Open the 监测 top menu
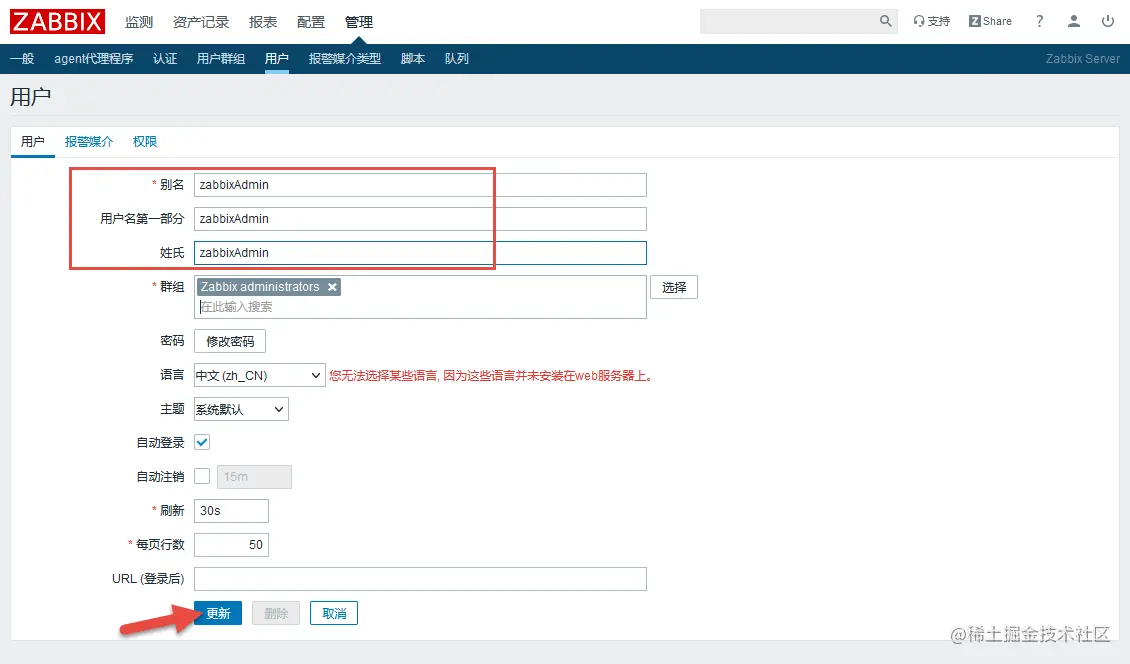This screenshot has height=664, width=1130. (139, 22)
